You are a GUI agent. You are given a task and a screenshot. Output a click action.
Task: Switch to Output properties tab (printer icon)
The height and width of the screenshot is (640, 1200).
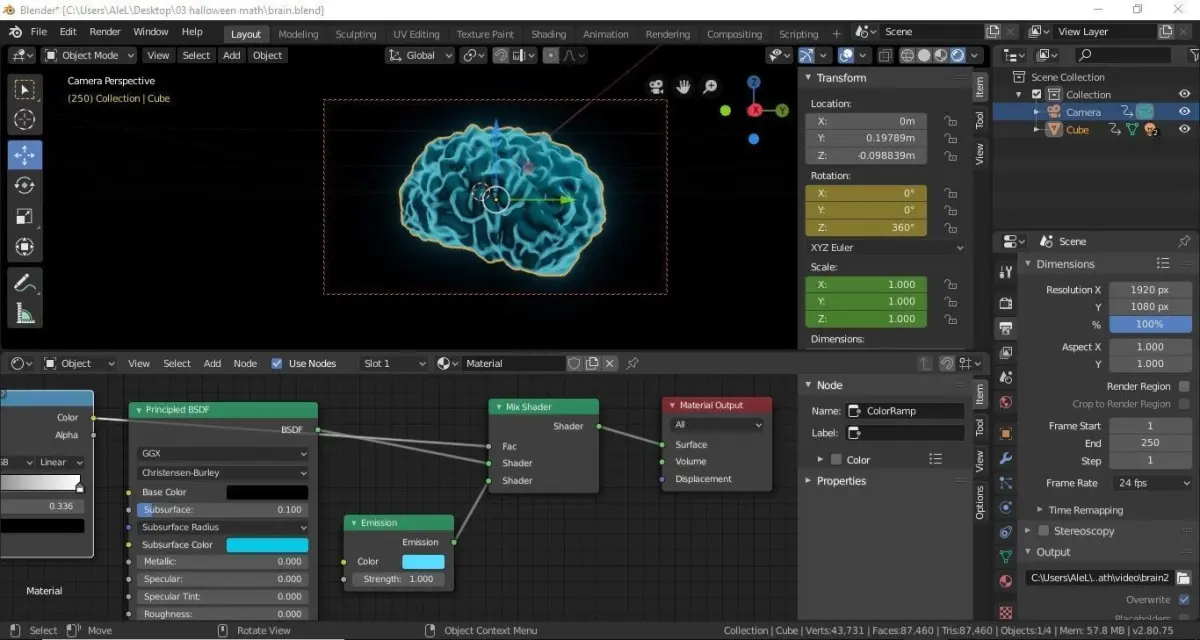[1006, 327]
